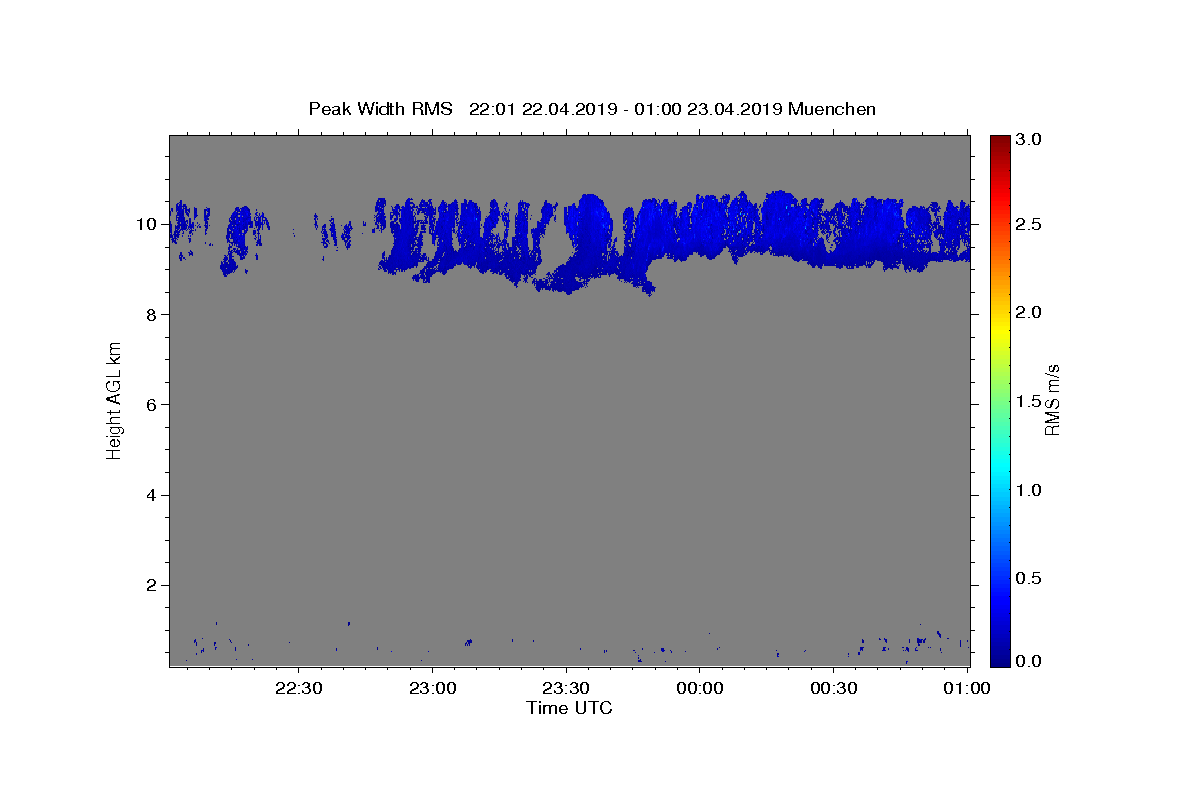Image resolution: width=1200 pixels, height=800 pixels.
Task: Click the 01:00 time tick label
Action: [967, 688]
